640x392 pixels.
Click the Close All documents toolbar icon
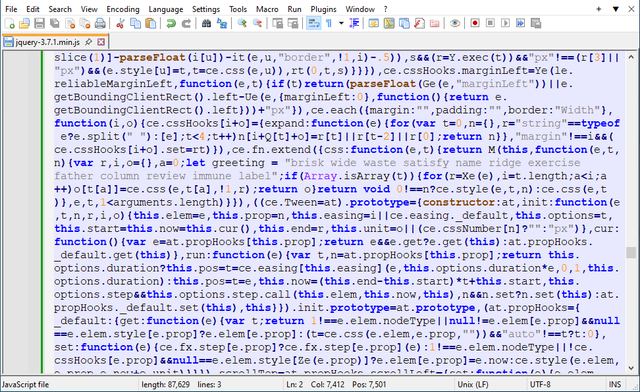coord(85,23)
